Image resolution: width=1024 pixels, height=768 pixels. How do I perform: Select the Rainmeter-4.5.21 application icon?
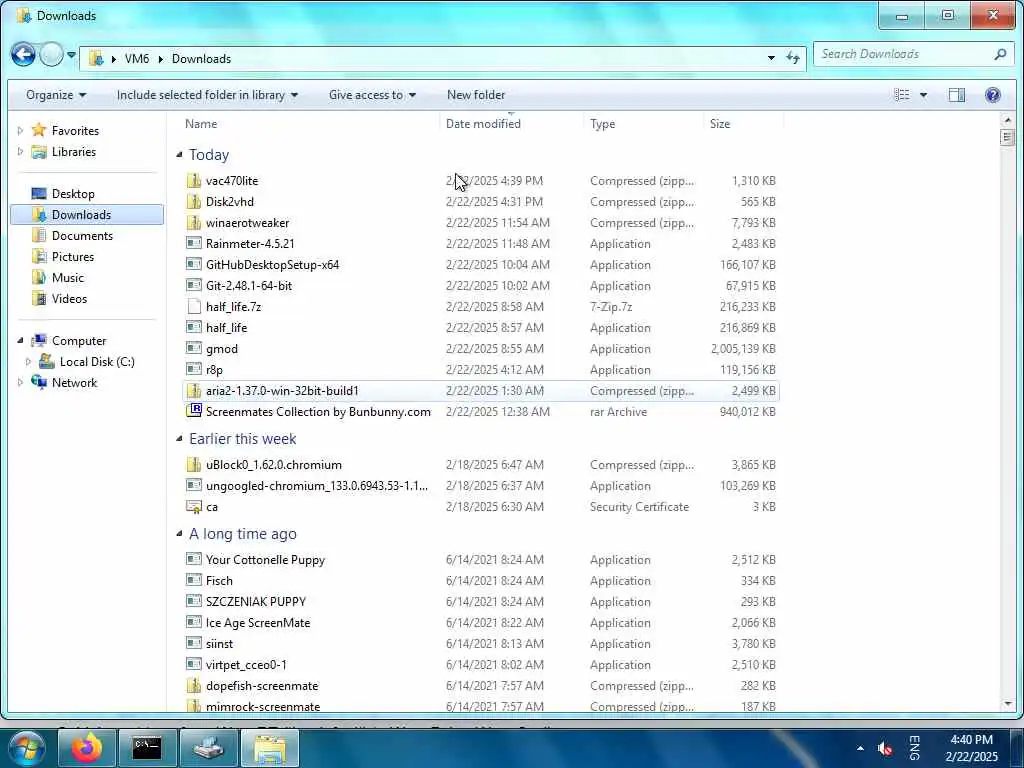point(193,243)
